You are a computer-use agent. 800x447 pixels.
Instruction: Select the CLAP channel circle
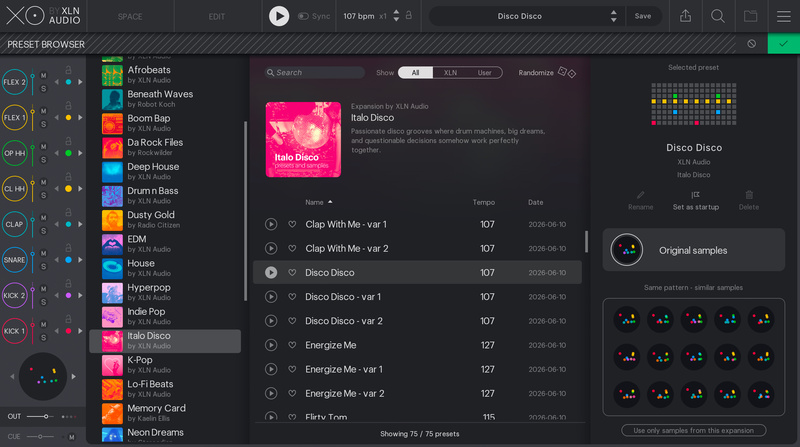14,224
